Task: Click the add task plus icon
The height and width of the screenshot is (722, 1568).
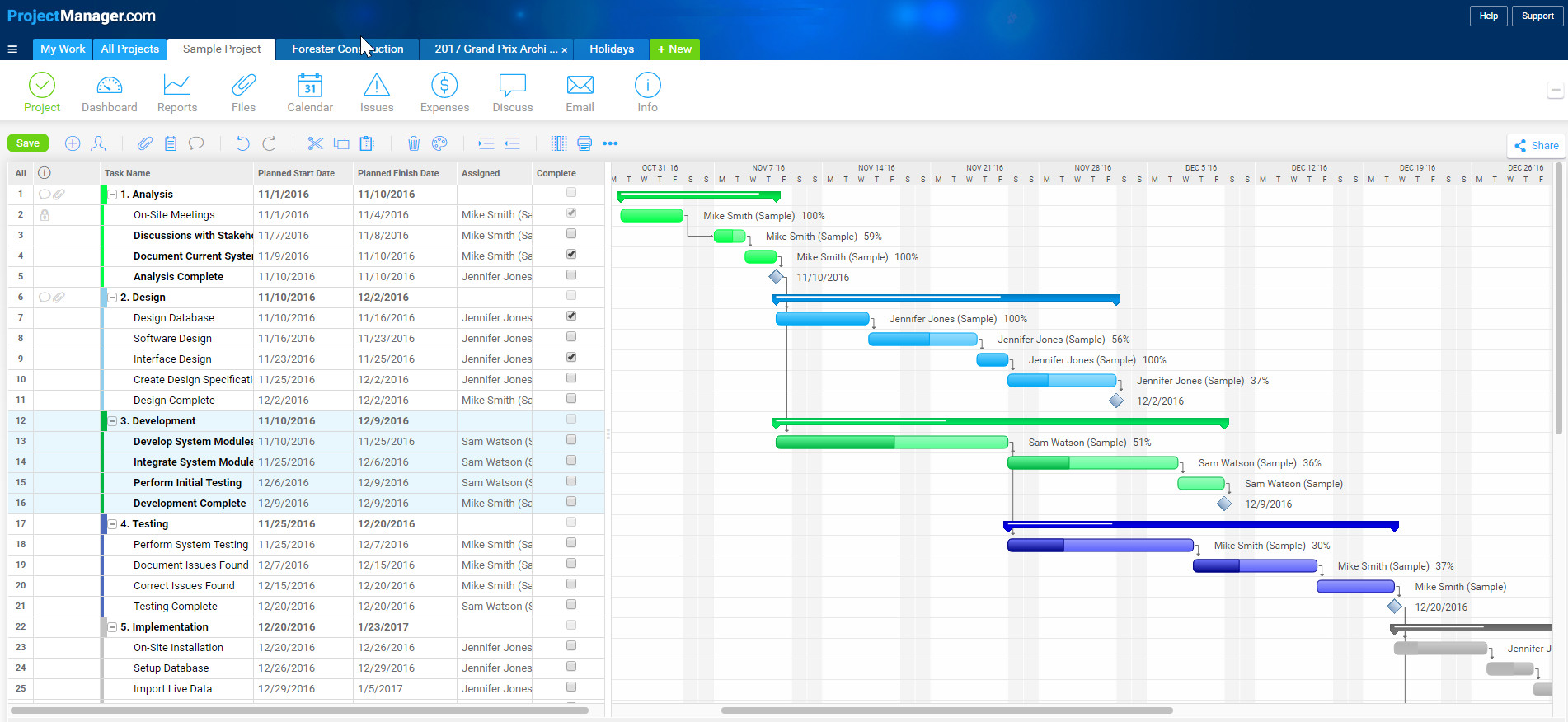Action: (73, 143)
